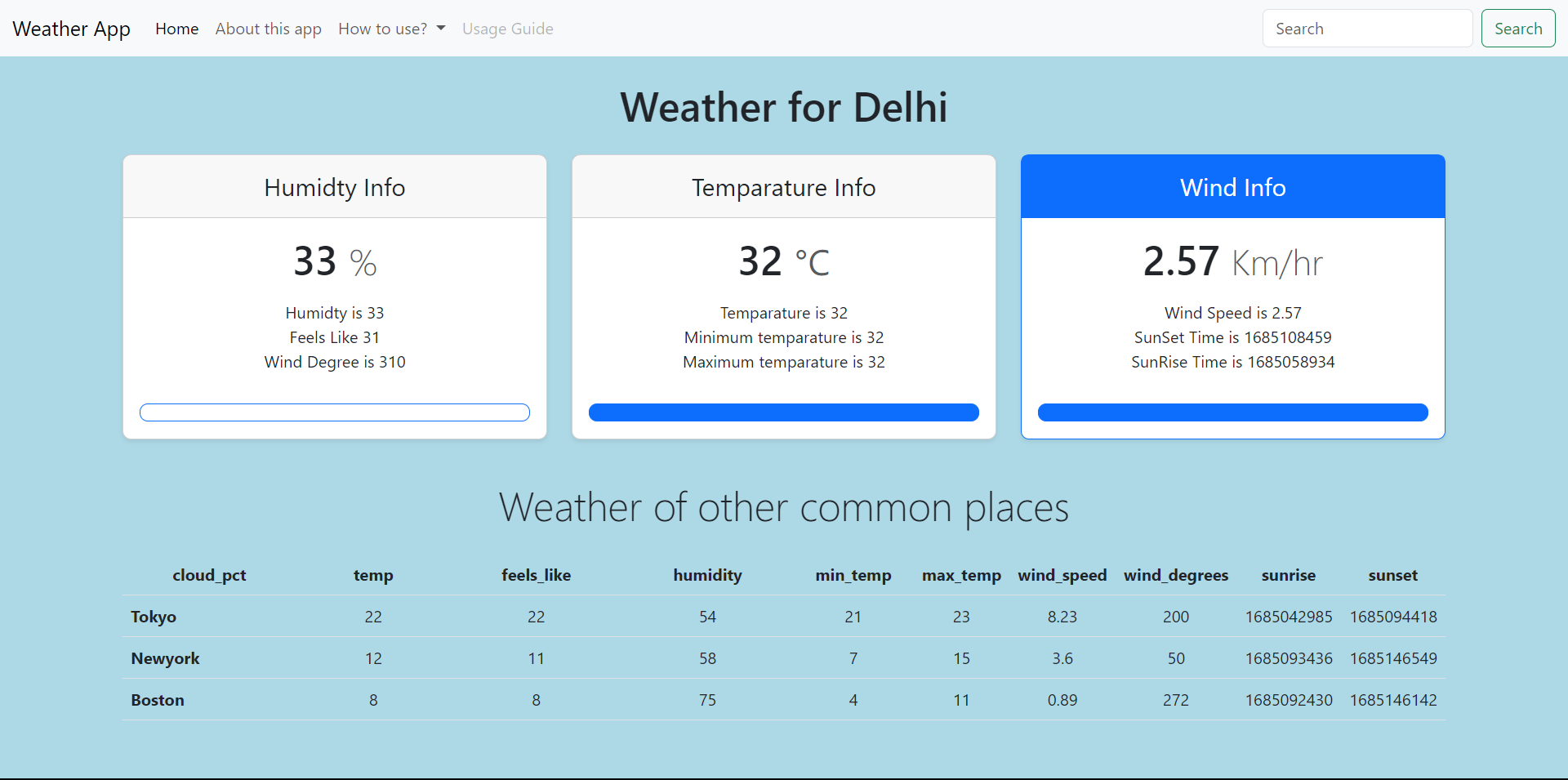
Task: Click Boston's sunrise value 1685092430
Action: (x=1289, y=700)
